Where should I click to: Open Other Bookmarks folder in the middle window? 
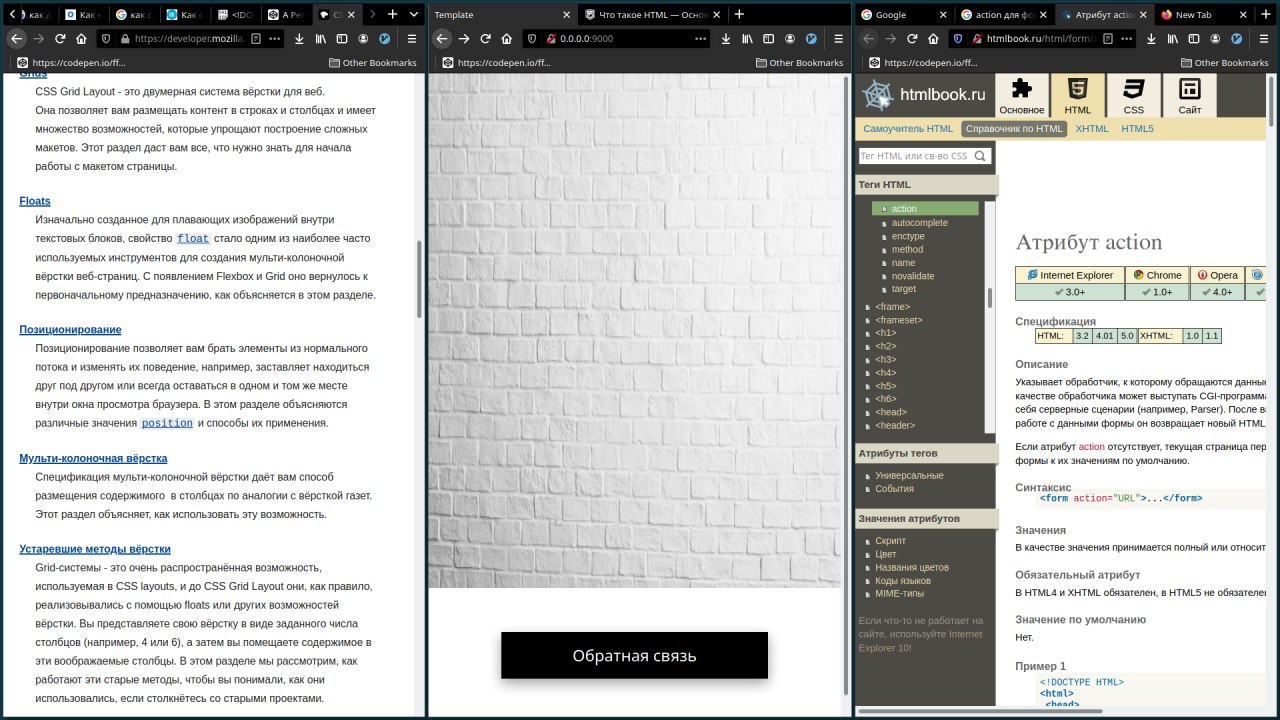click(799, 62)
